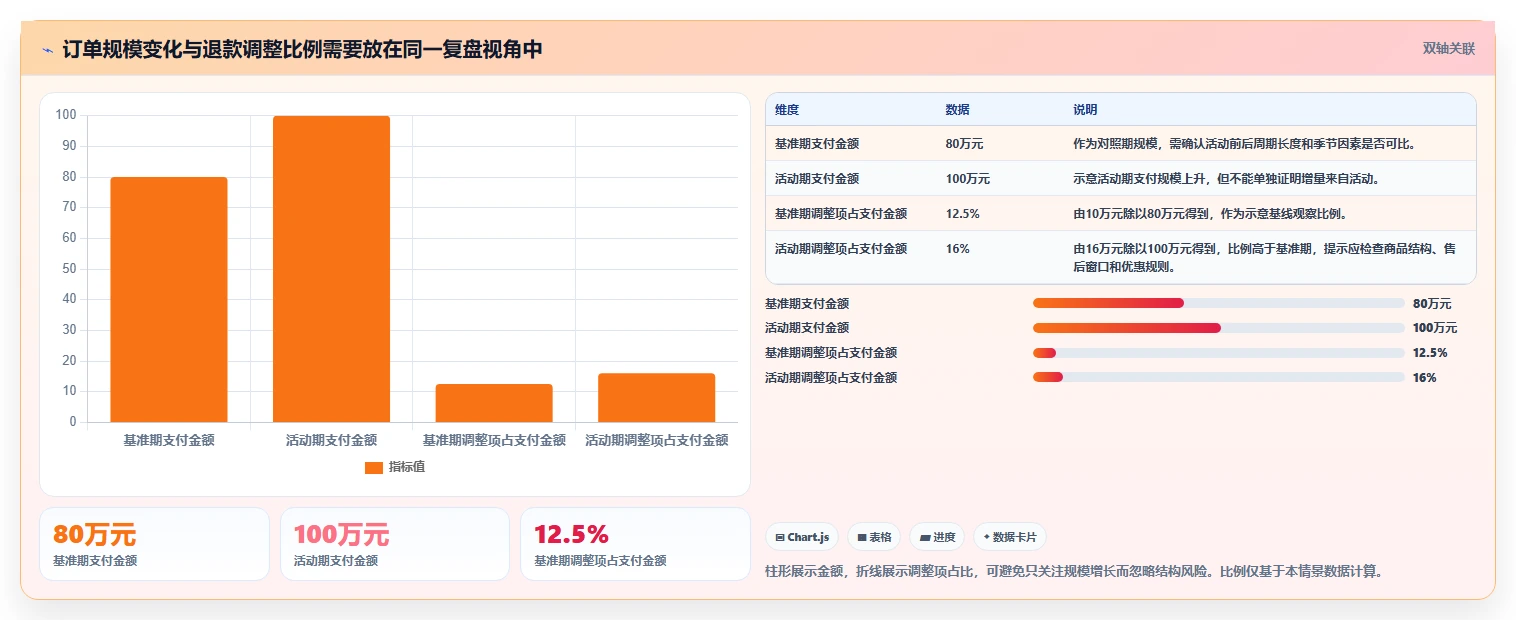Click the 100万元 progress bar
Screen dimensions: 1516x620
1219,328
